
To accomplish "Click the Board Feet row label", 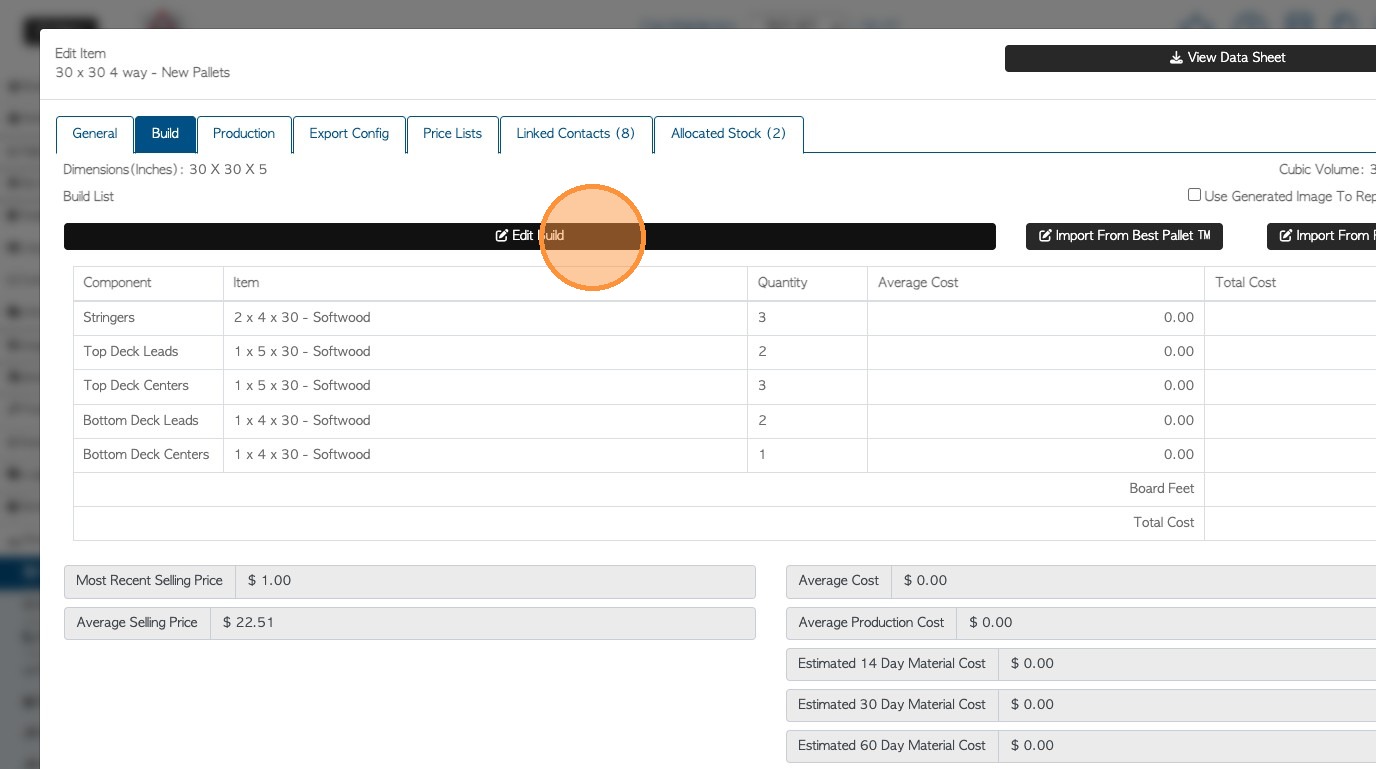I will pyautogui.click(x=1162, y=489).
